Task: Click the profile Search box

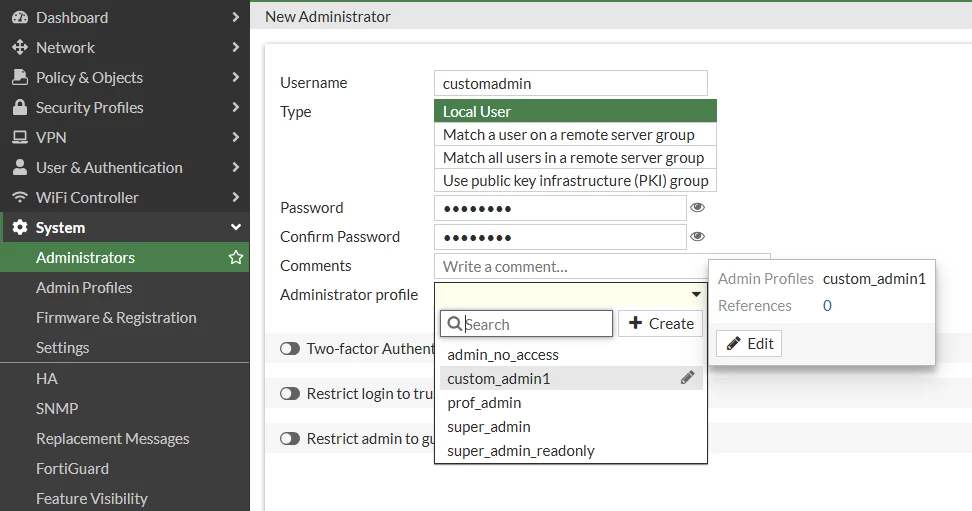Action: (526, 324)
